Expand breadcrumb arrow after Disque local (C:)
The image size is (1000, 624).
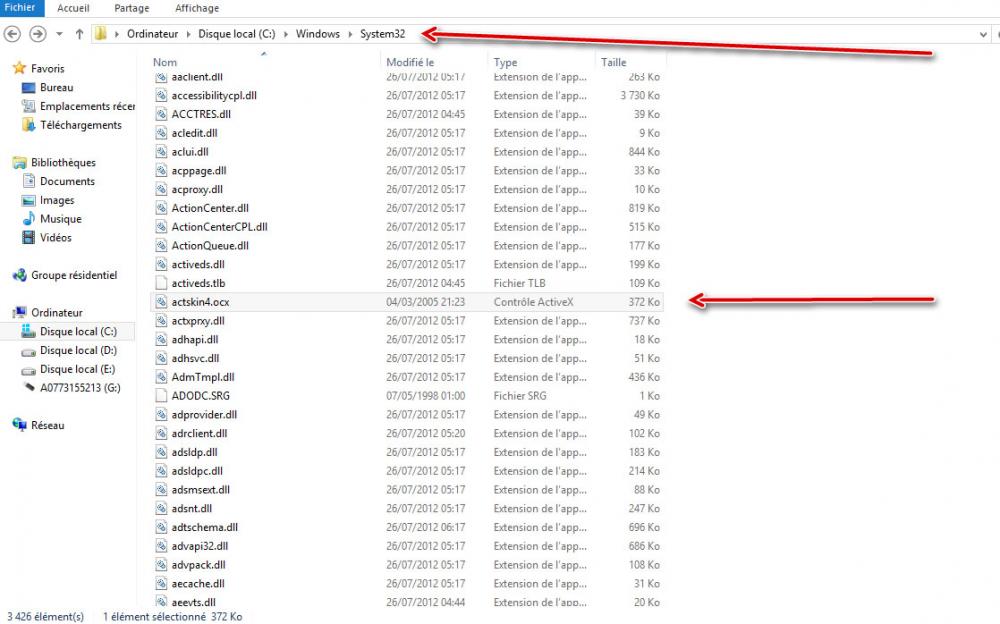coord(286,34)
